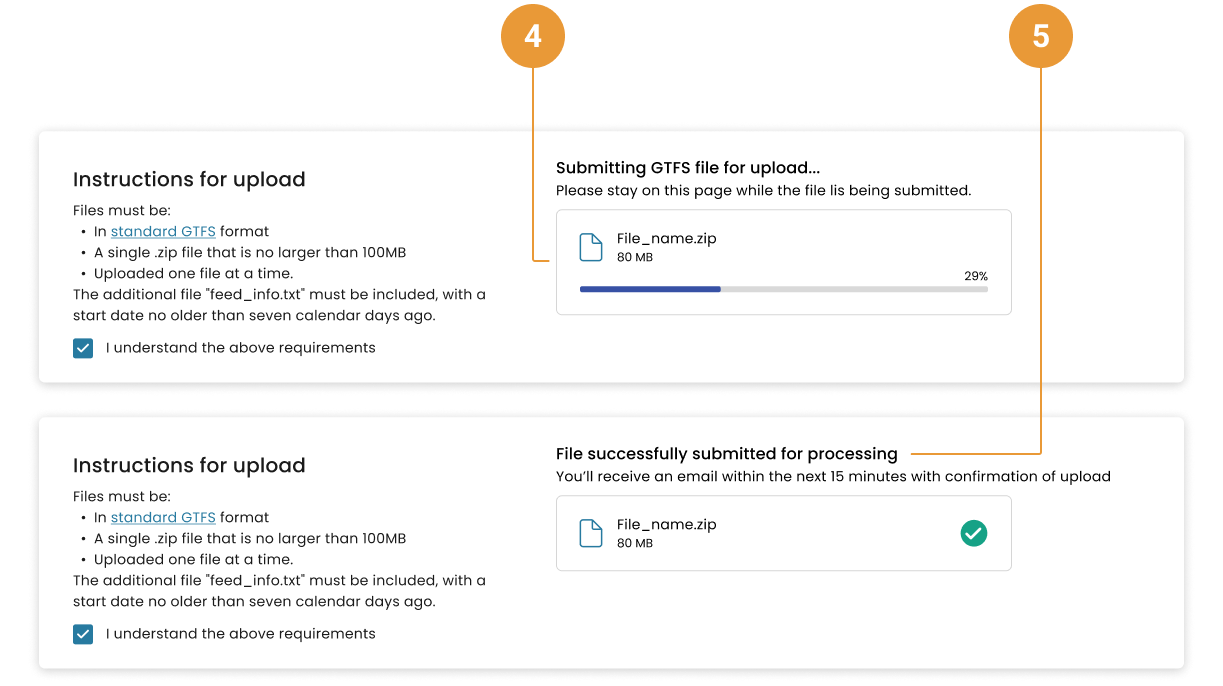
Task: Click the "Submitting GTFS file for upload..." heading
Action: [687, 168]
